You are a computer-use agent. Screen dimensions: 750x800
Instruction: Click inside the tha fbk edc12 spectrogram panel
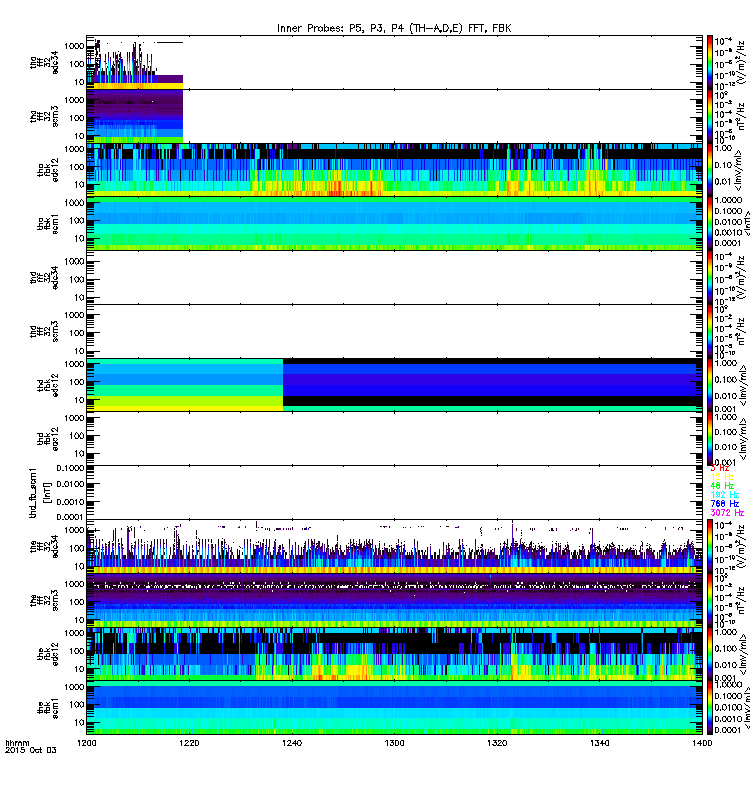(394, 170)
